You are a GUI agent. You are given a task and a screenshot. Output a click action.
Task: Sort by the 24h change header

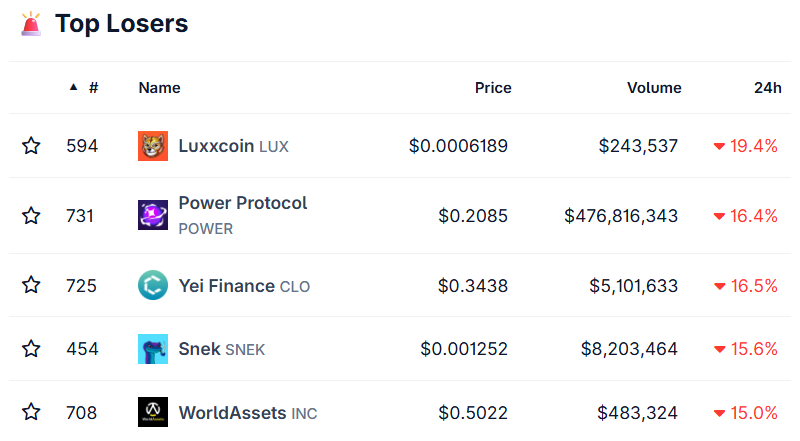point(767,88)
